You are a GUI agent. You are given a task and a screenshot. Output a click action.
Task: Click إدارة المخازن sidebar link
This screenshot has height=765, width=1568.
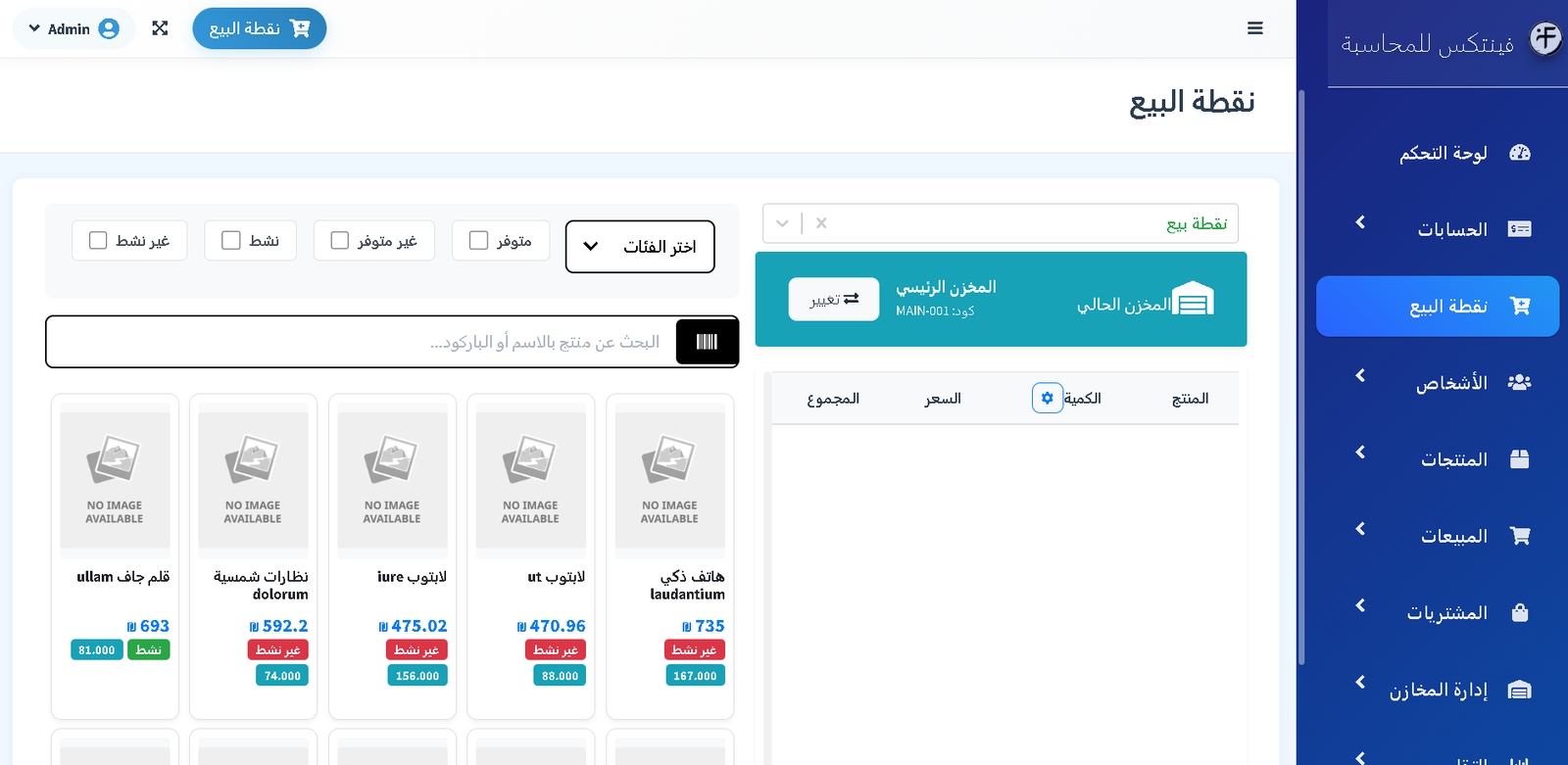(1438, 691)
